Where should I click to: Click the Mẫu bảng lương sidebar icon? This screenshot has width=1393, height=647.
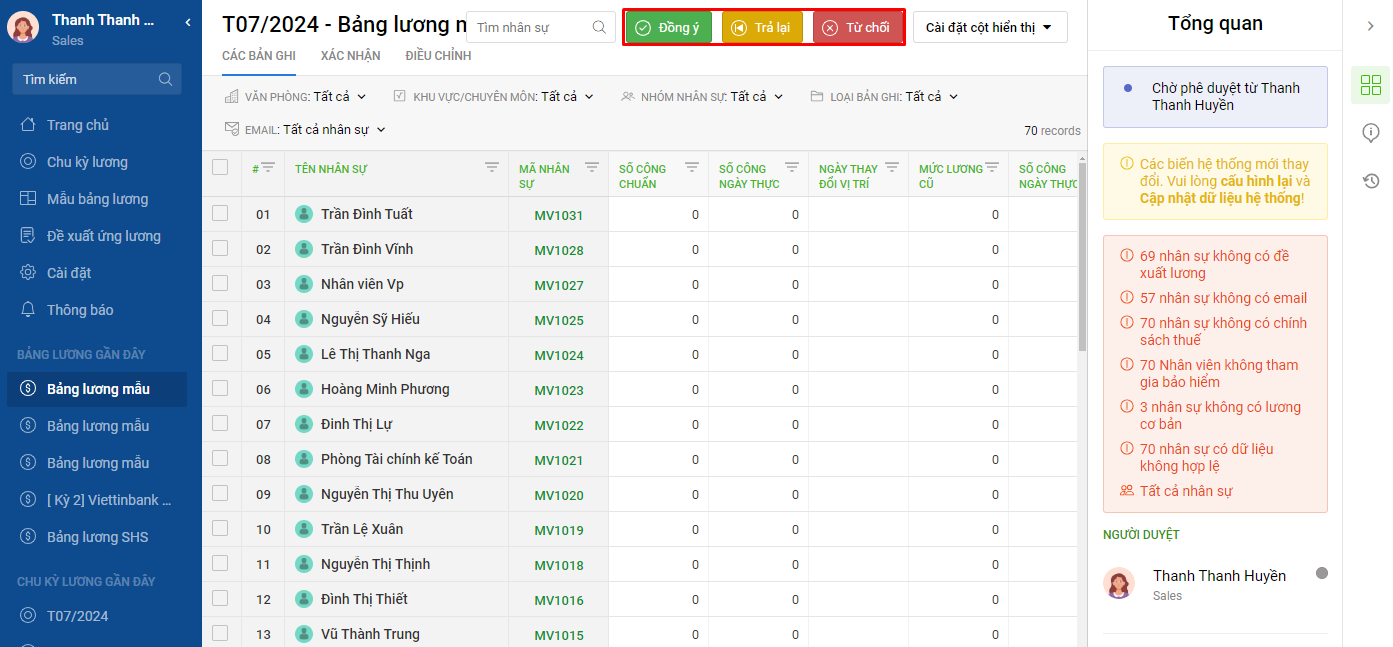(x=28, y=199)
